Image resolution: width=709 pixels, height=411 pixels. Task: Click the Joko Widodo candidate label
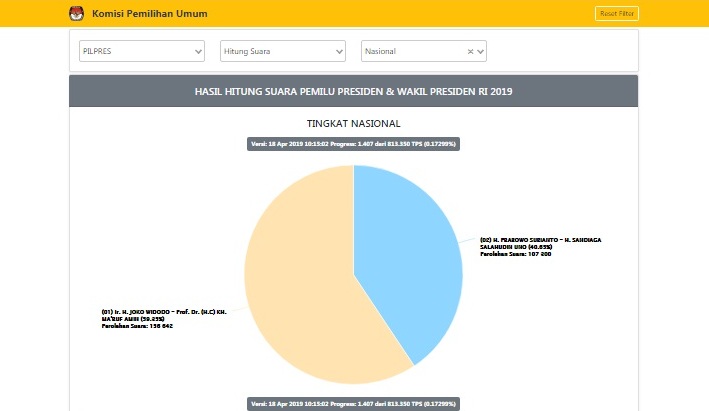[x=164, y=318]
